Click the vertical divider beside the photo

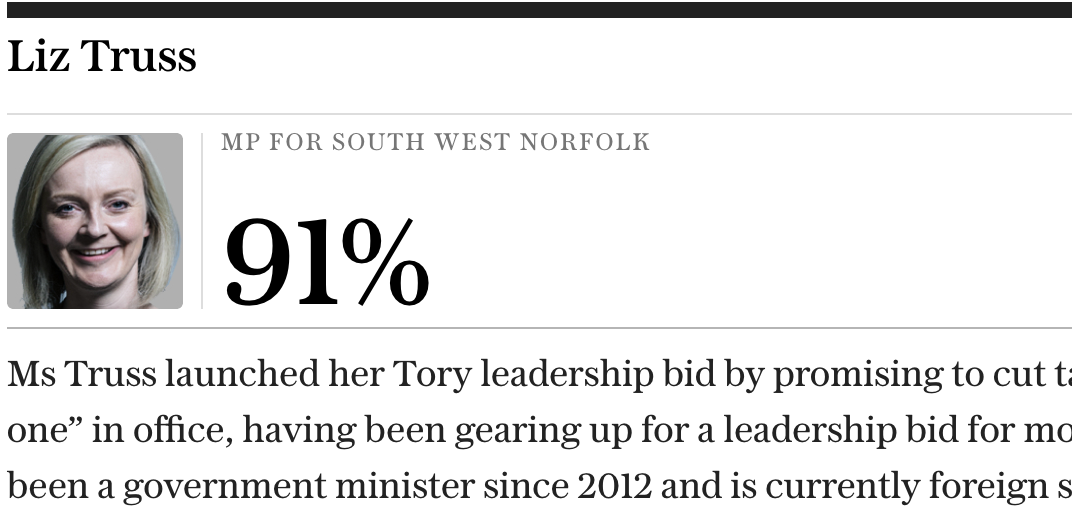point(202,221)
